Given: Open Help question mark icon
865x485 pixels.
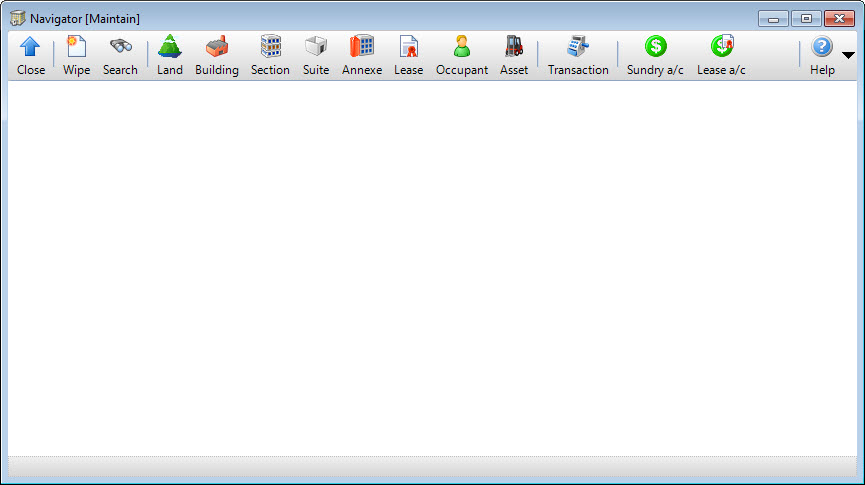Looking at the screenshot, I should [822, 46].
